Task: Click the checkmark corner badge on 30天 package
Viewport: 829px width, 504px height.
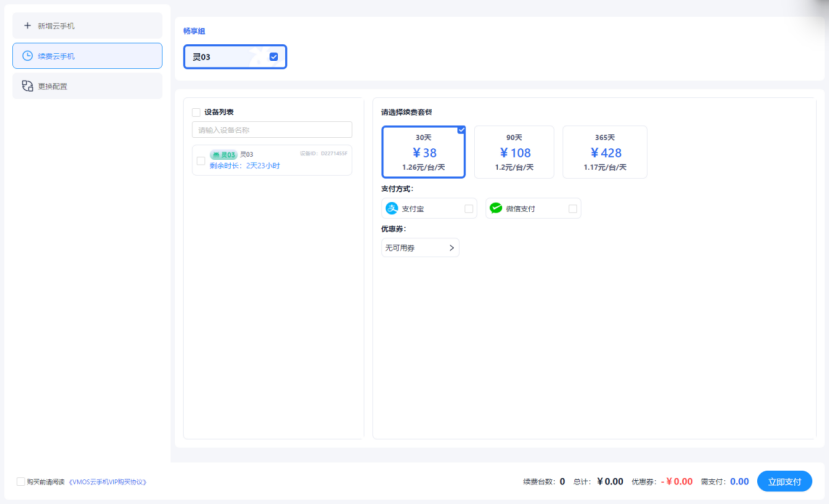Action: [x=461, y=130]
